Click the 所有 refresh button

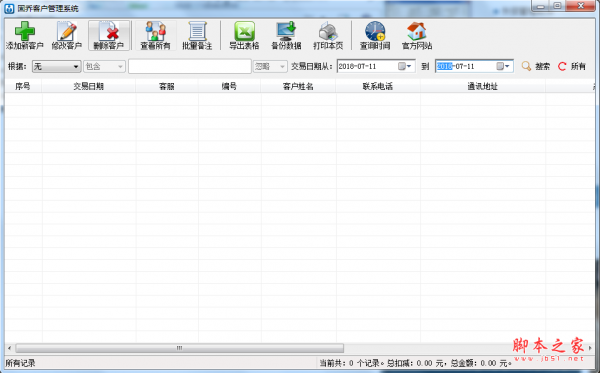[x=572, y=67]
